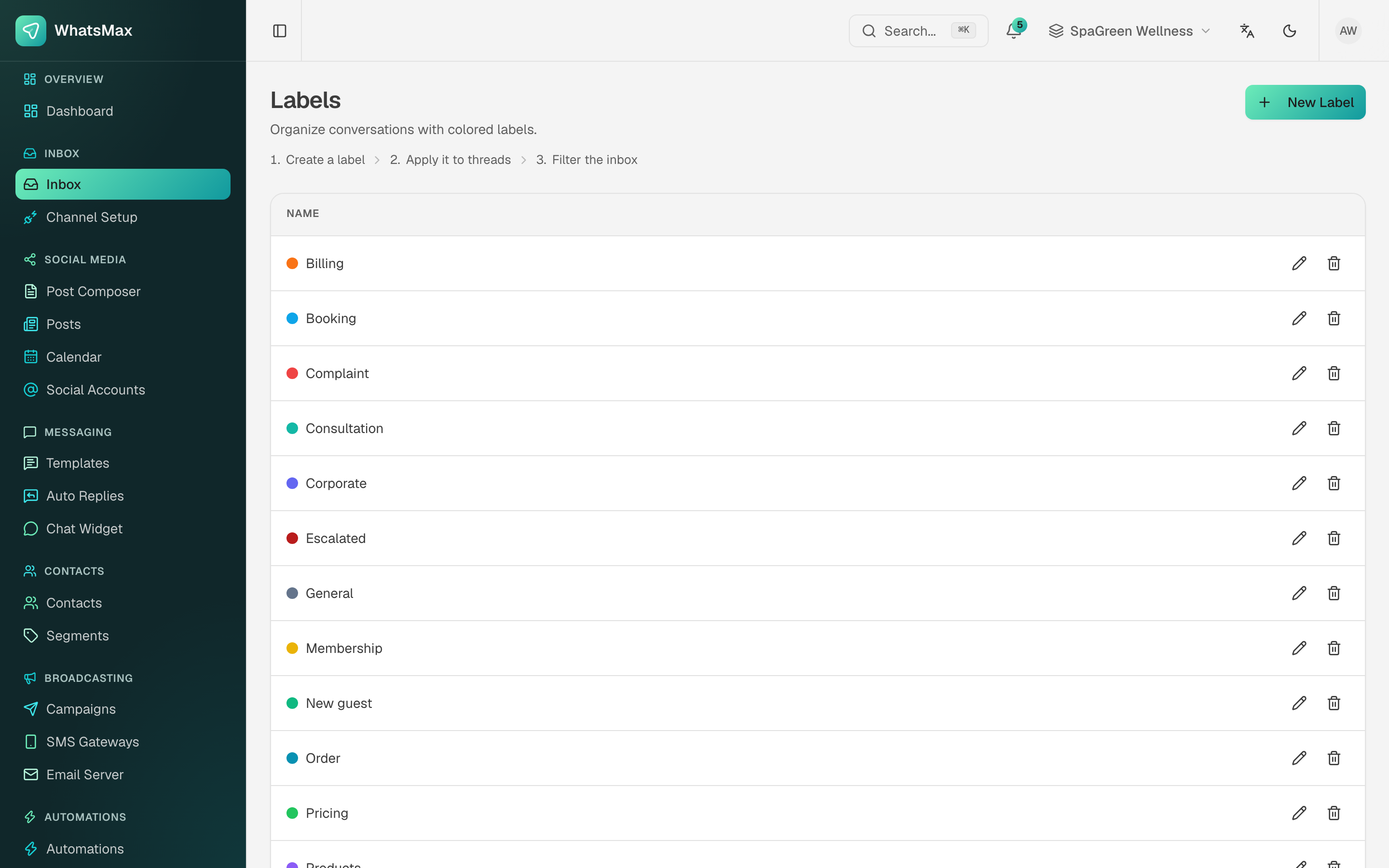
Task: Open the language translation switcher
Action: coord(1247,30)
